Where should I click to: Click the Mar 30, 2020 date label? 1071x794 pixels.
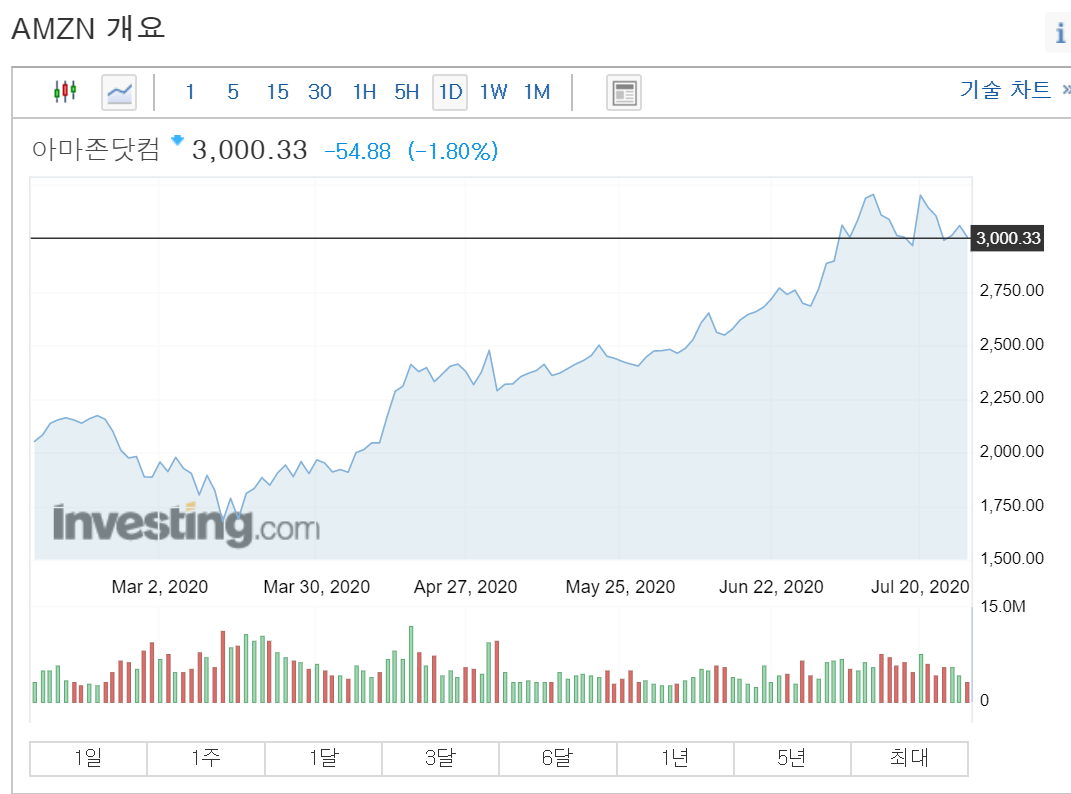pos(316,587)
